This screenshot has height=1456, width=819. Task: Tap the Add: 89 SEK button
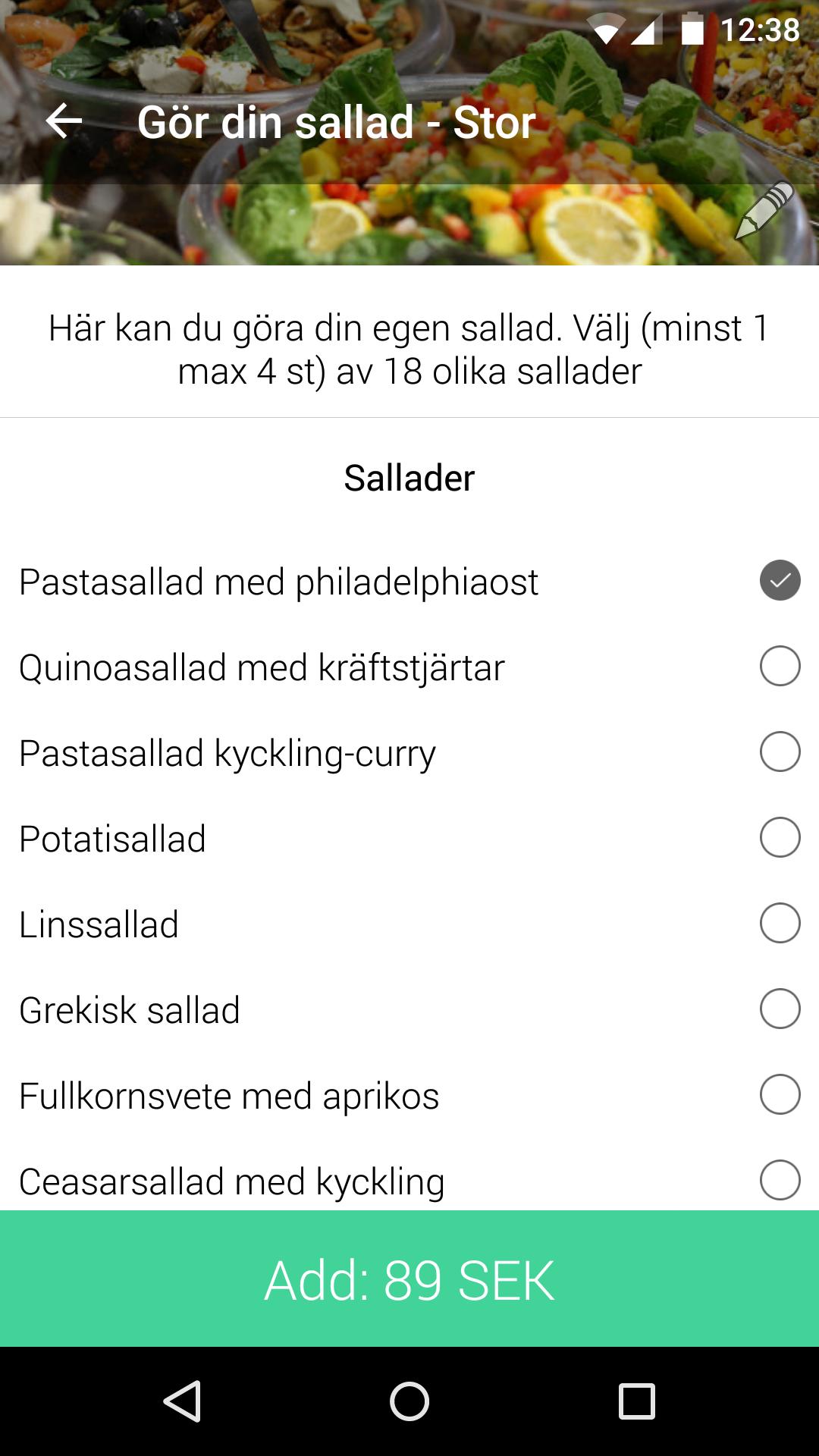pyautogui.click(x=409, y=1279)
